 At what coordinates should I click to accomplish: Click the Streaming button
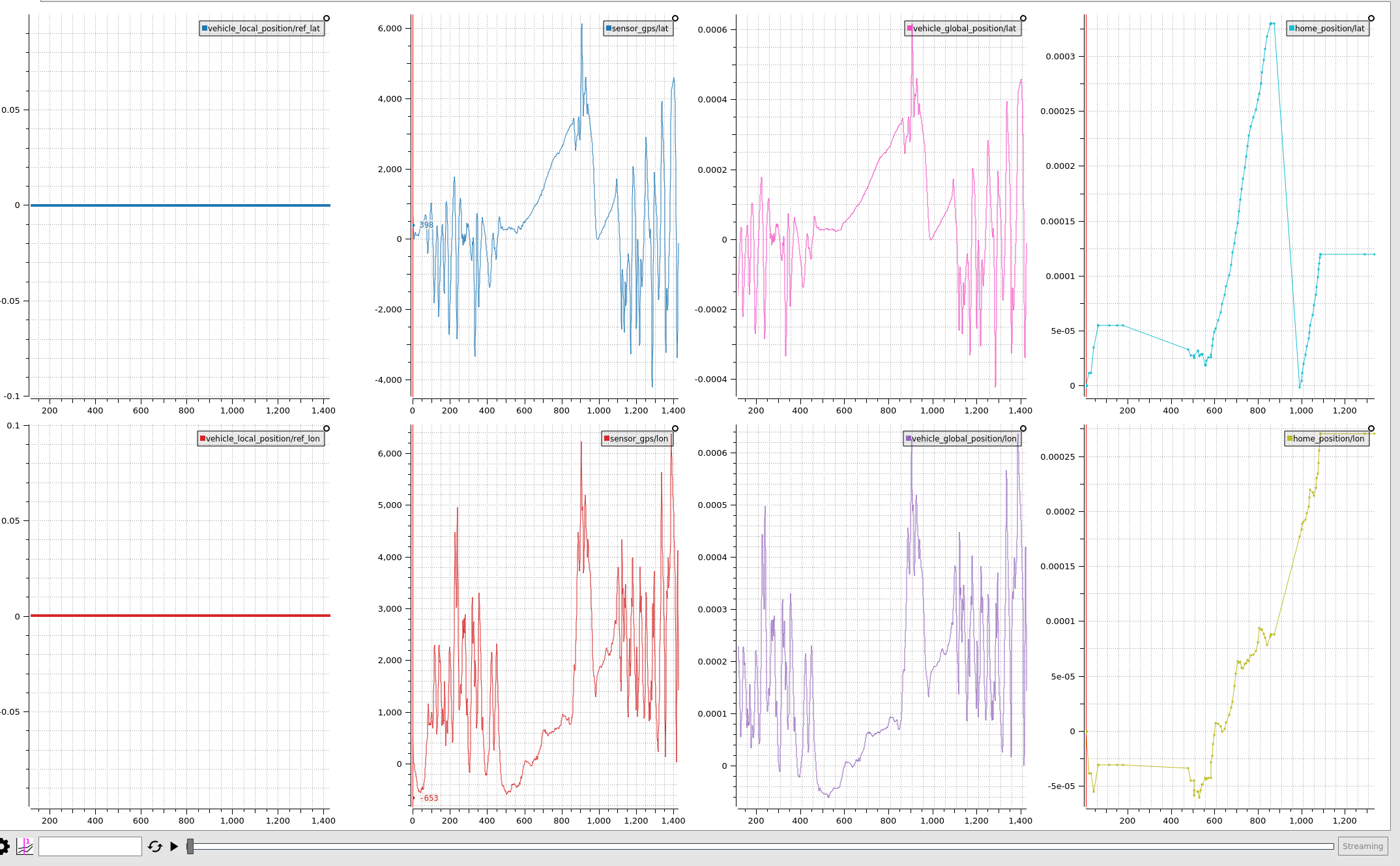click(x=1362, y=846)
